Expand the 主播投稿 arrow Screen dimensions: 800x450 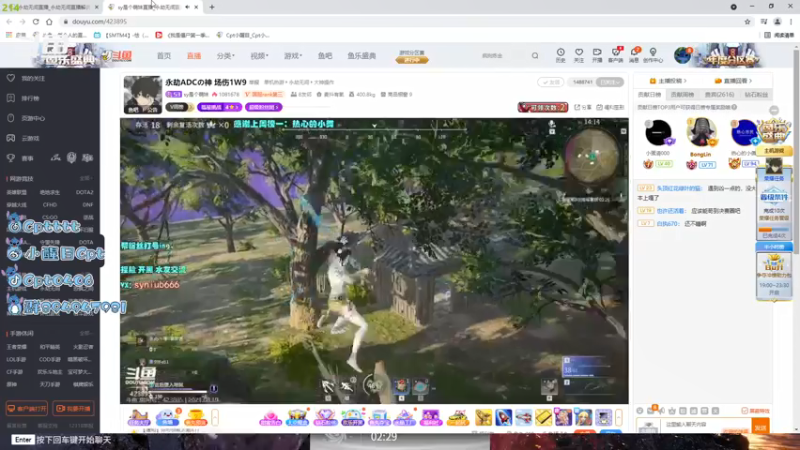coord(668,81)
